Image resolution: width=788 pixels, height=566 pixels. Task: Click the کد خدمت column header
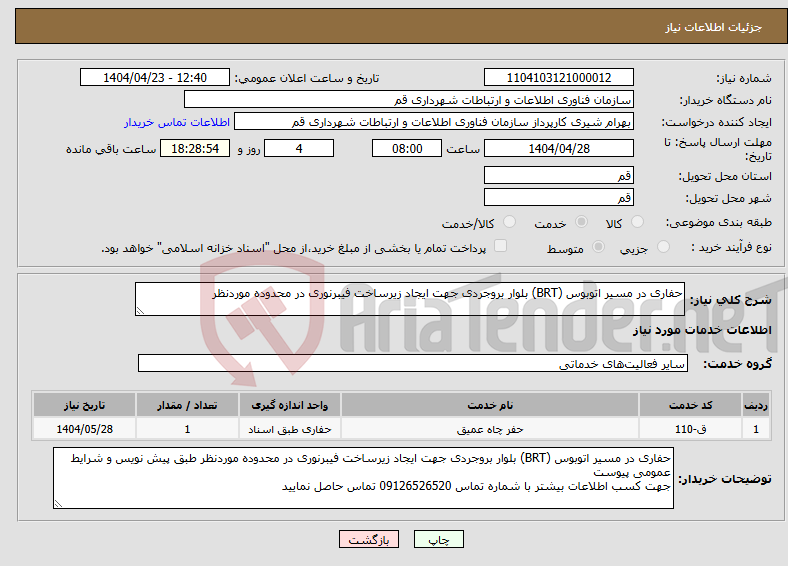pyautogui.click(x=691, y=405)
